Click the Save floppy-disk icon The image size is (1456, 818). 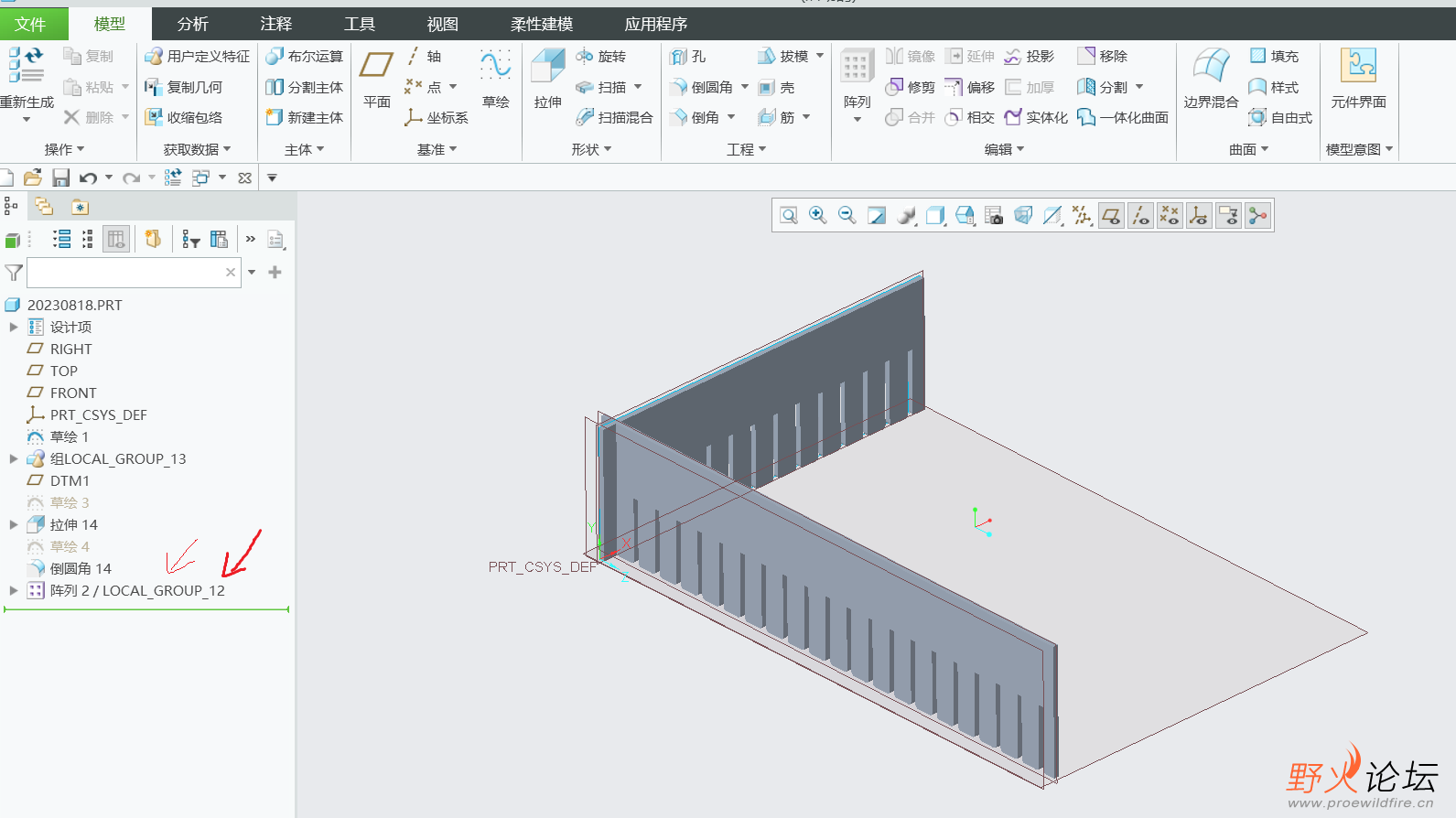60,178
